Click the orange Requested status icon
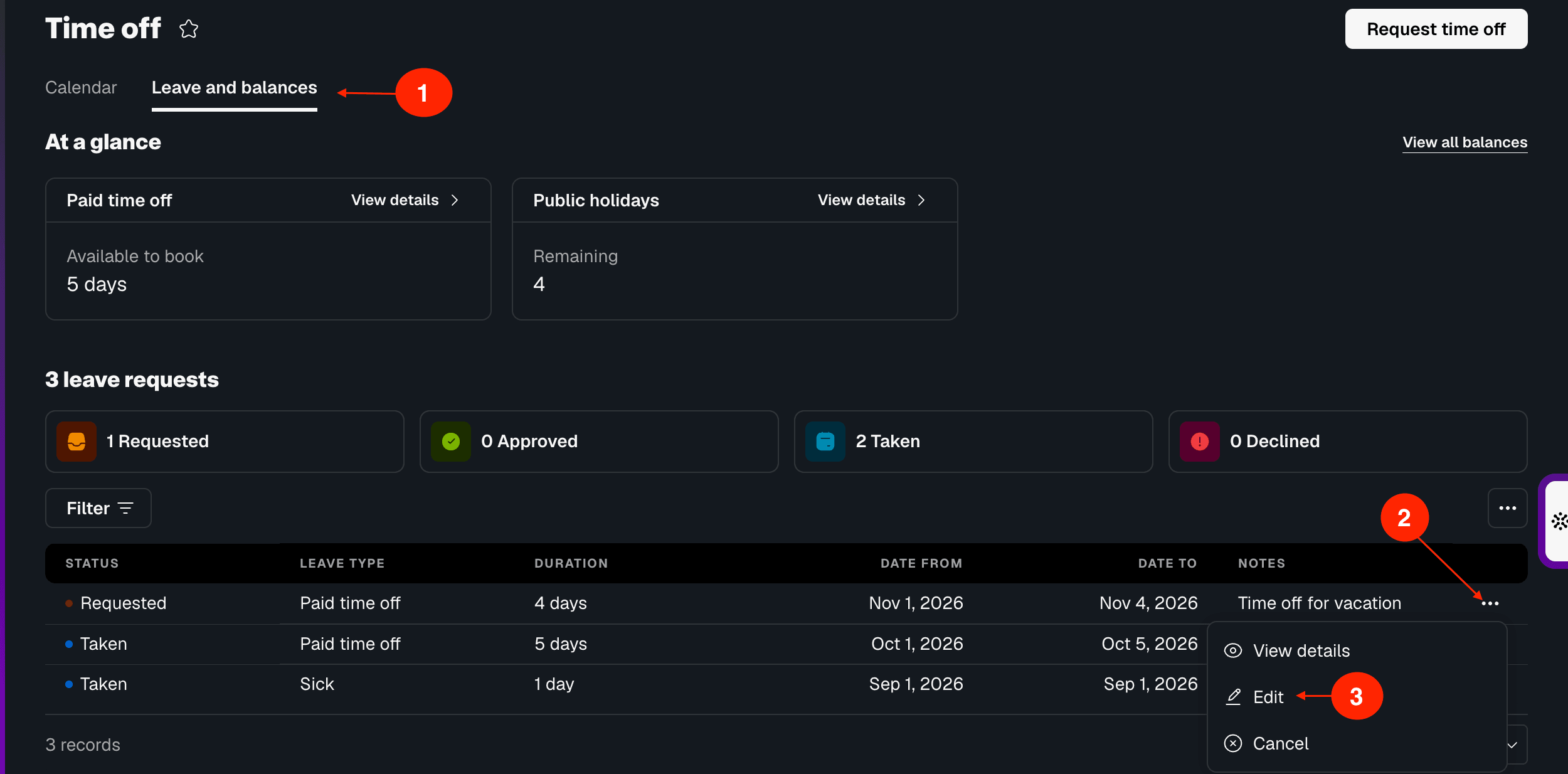Screen dimensions: 1568x774 point(77,442)
